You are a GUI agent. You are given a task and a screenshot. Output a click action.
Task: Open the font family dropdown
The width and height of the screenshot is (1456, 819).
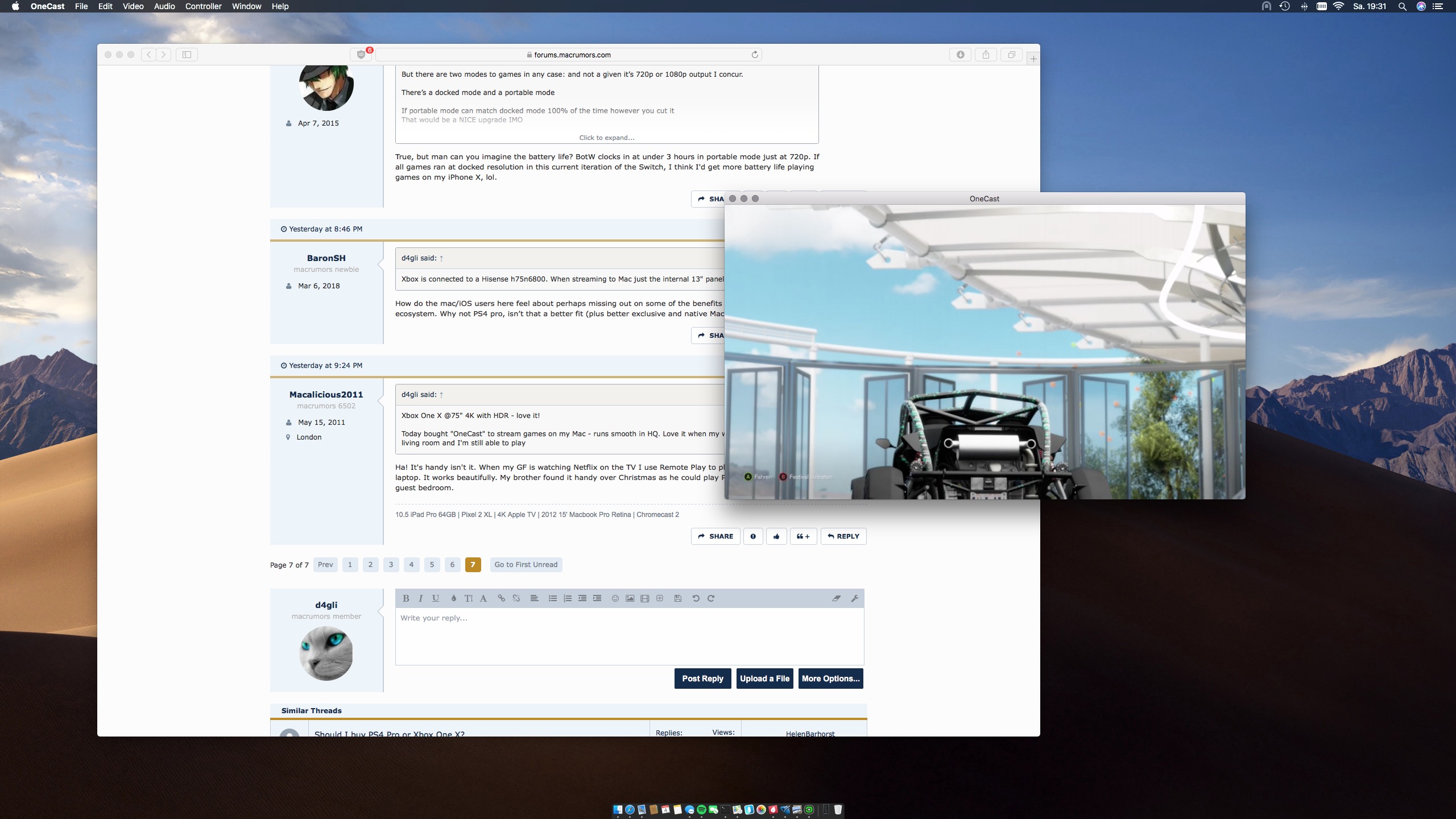click(483, 598)
